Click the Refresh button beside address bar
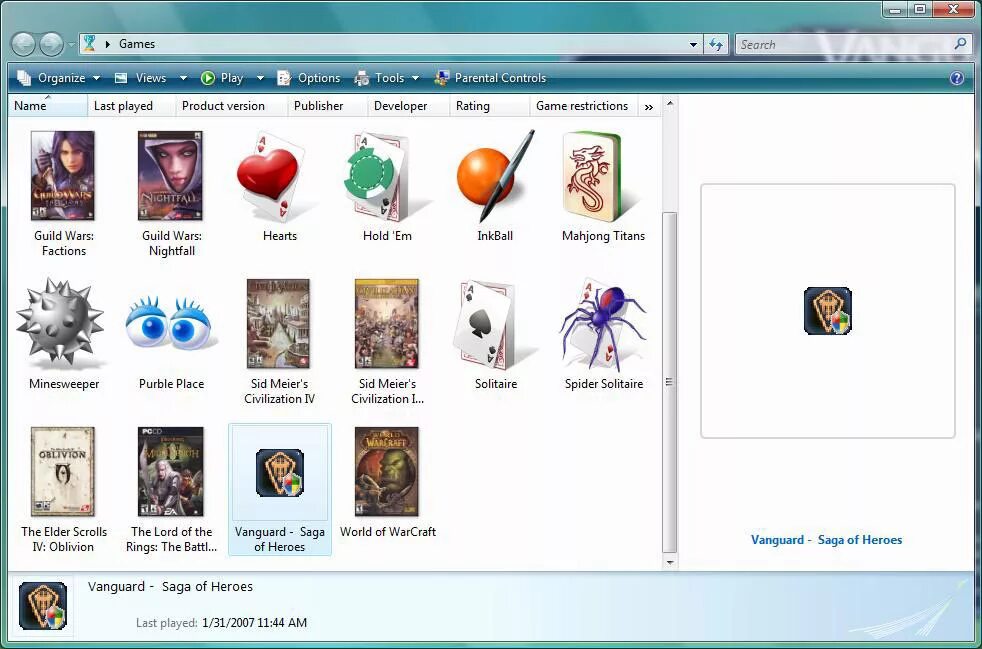 click(716, 44)
